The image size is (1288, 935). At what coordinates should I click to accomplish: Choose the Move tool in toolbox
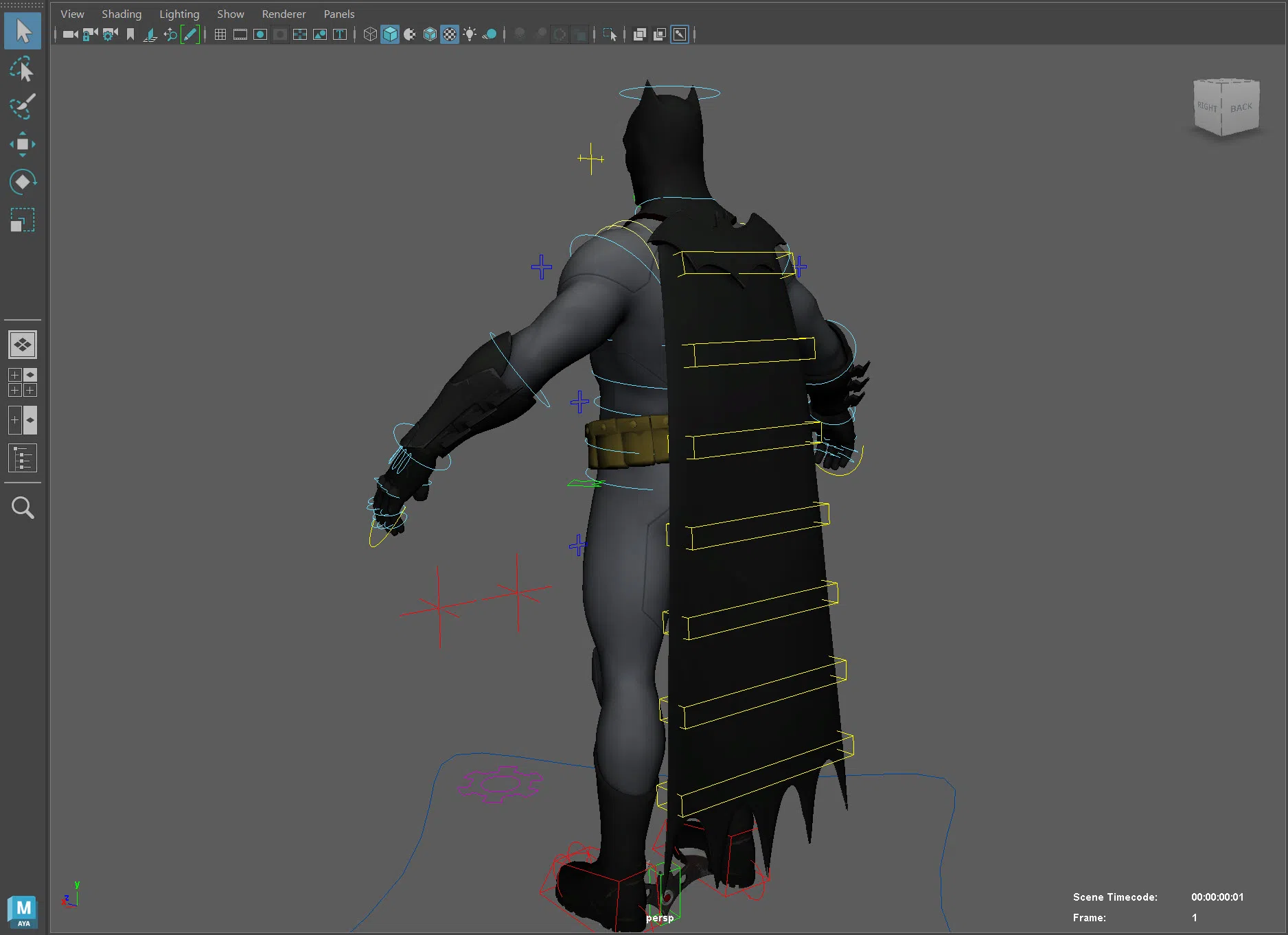[x=22, y=144]
